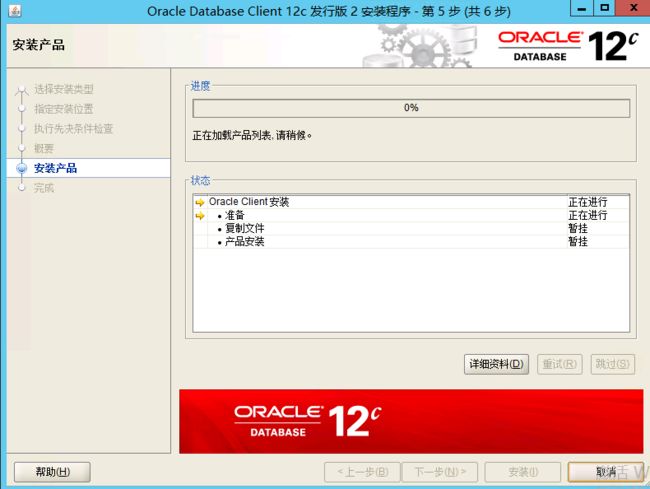Click the step bullet icon for 安装产品
This screenshot has width=650, height=489.
(21, 168)
